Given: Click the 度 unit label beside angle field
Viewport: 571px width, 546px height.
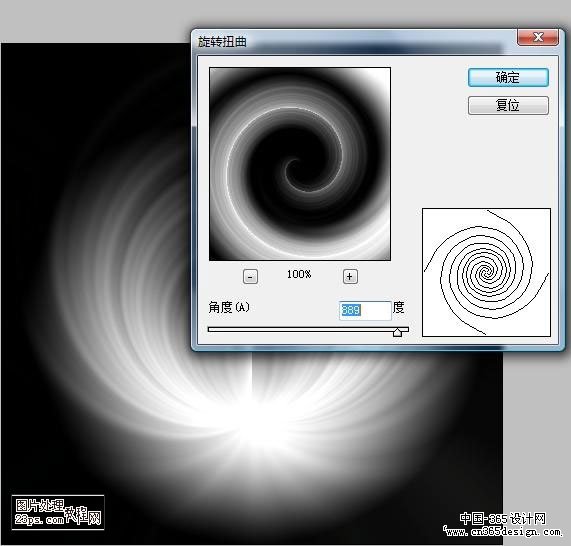Looking at the screenshot, I should tap(398, 308).
